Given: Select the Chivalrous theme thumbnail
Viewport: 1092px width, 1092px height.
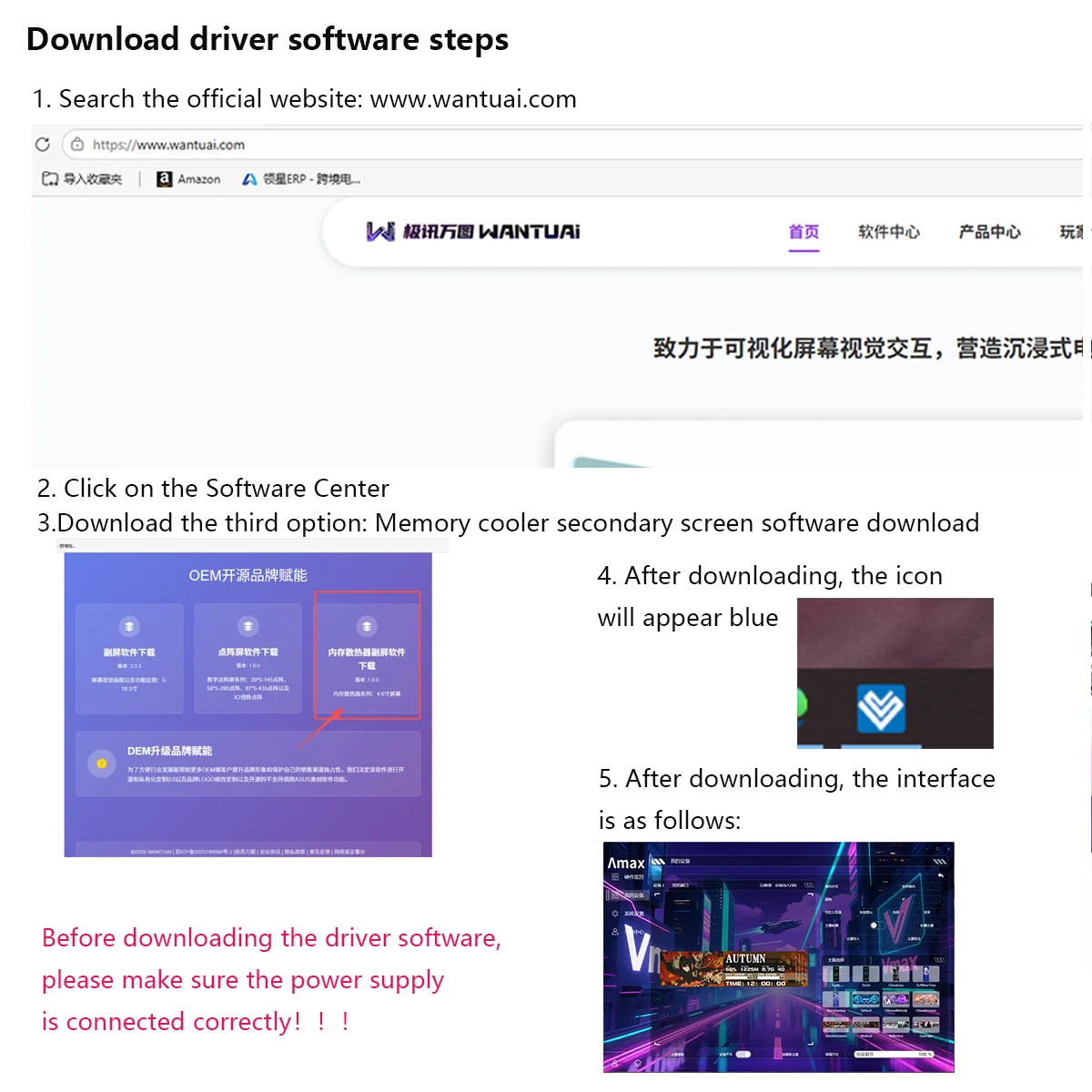Looking at the screenshot, I should point(895,974).
